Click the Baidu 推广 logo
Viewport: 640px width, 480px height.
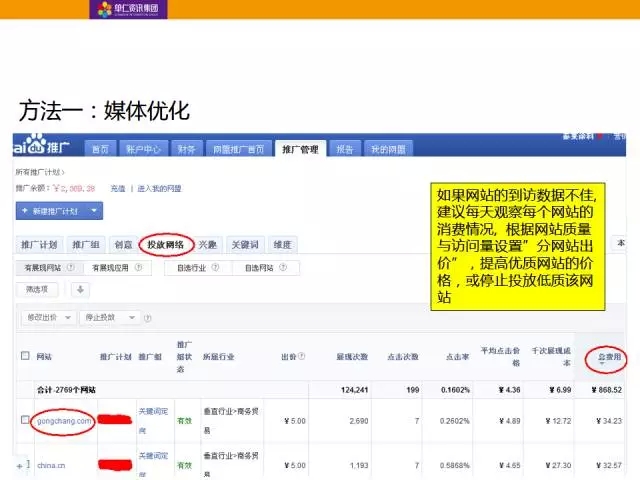tap(41, 145)
